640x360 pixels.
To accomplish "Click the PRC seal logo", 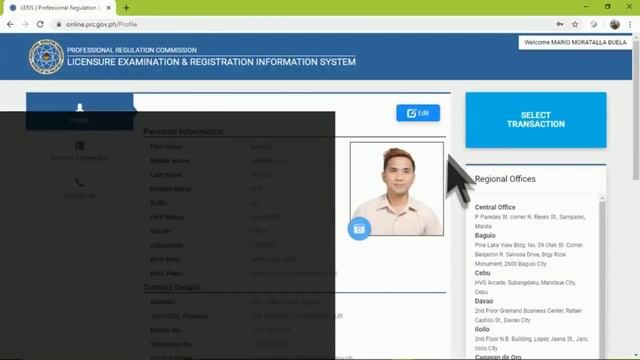I will coord(46,57).
